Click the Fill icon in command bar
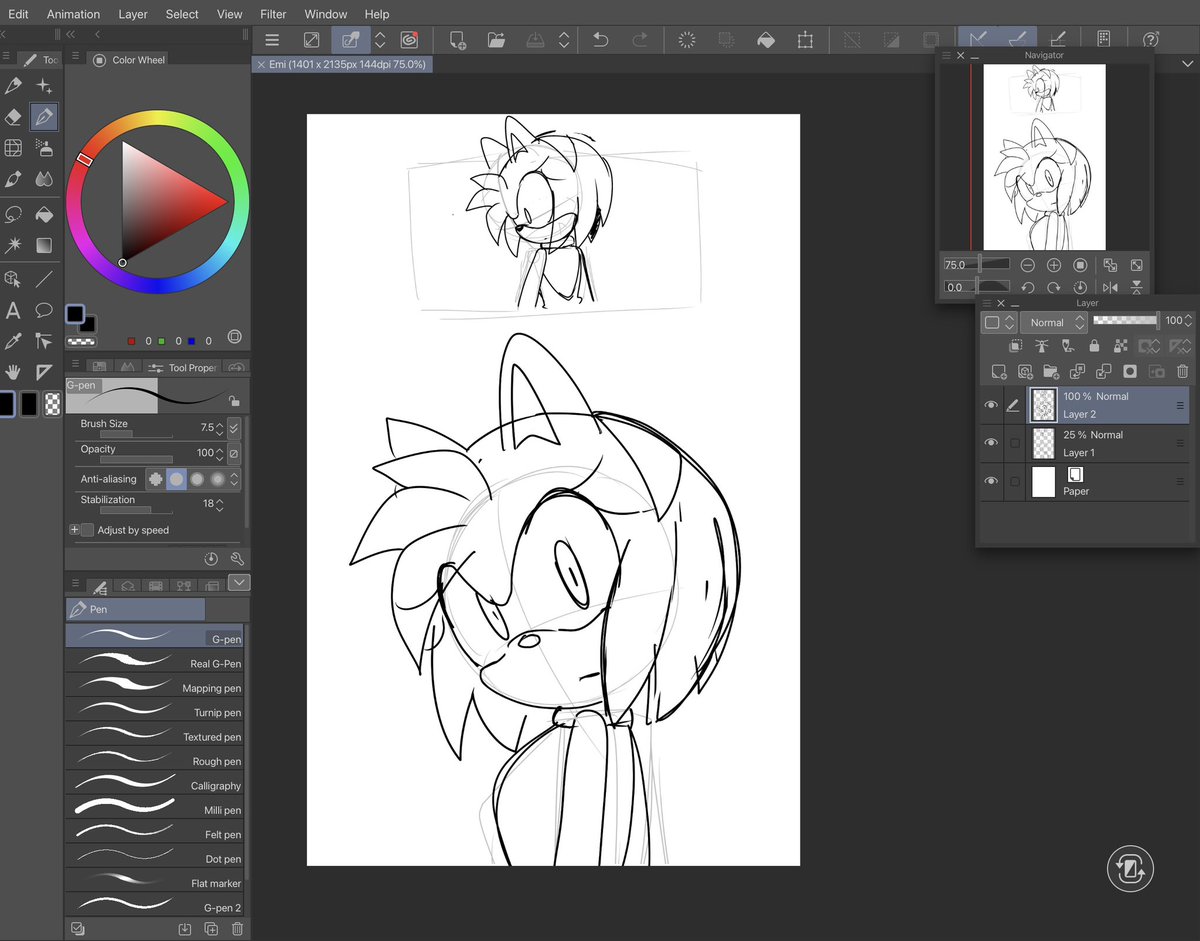 coord(765,40)
